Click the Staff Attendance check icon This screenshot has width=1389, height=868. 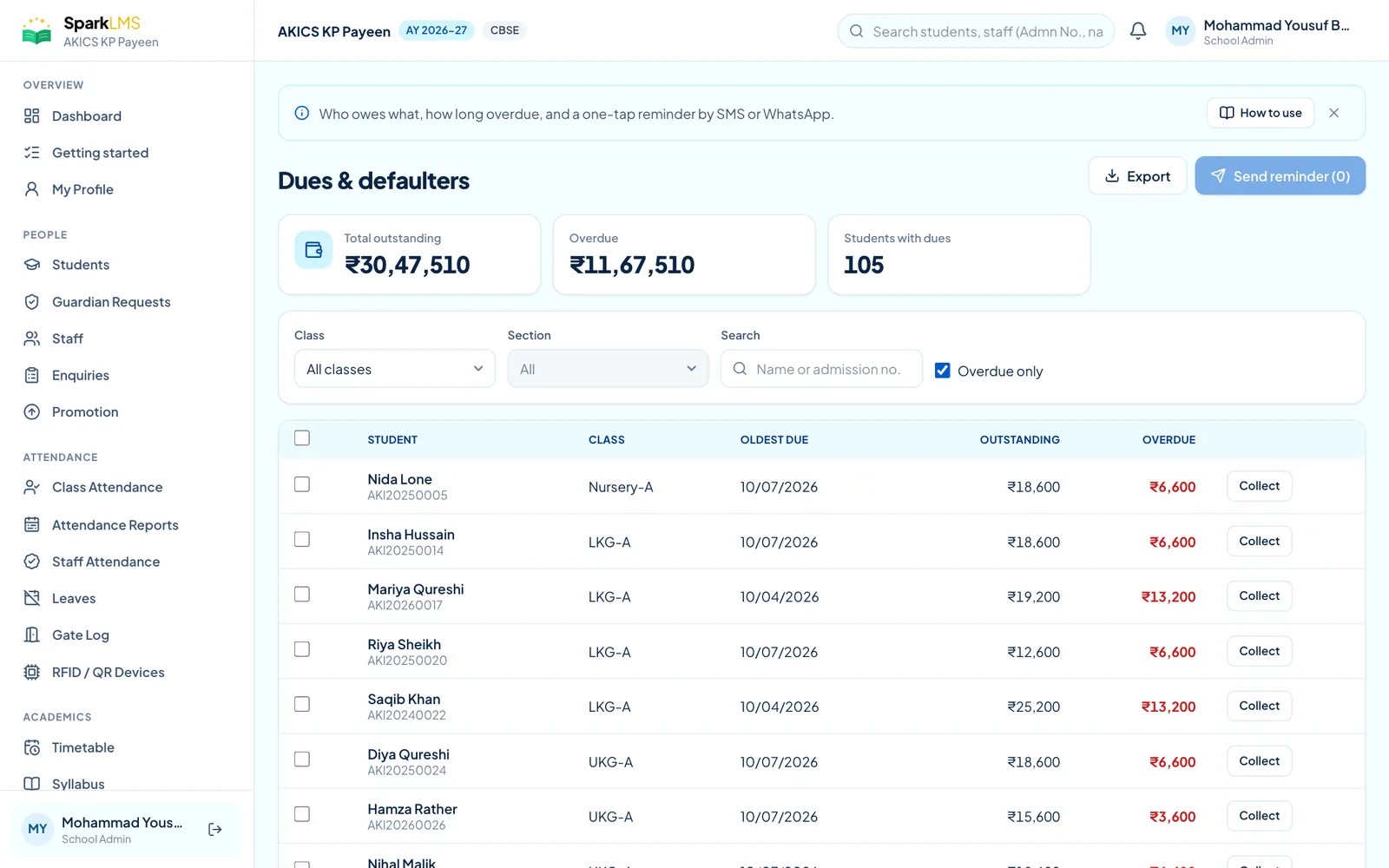[32, 562]
